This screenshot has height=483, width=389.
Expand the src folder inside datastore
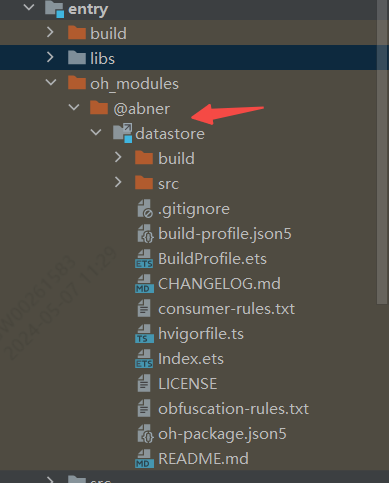[x=118, y=182]
